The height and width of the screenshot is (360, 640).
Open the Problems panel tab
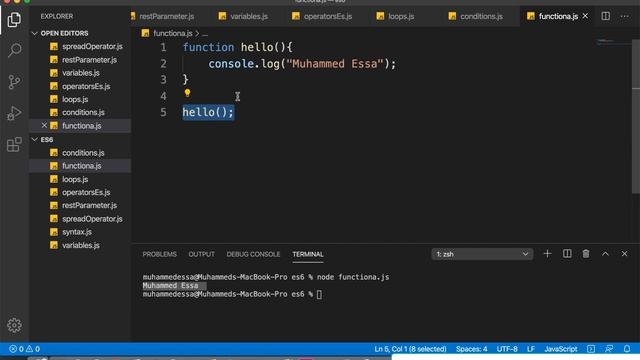160,254
